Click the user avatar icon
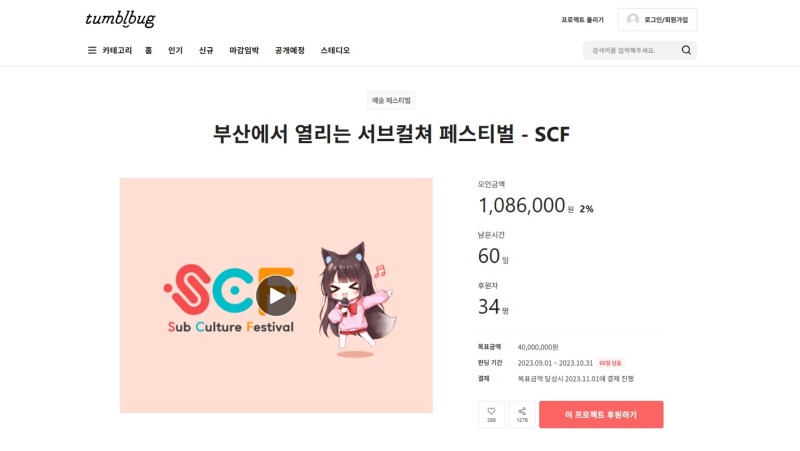 click(633, 19)
